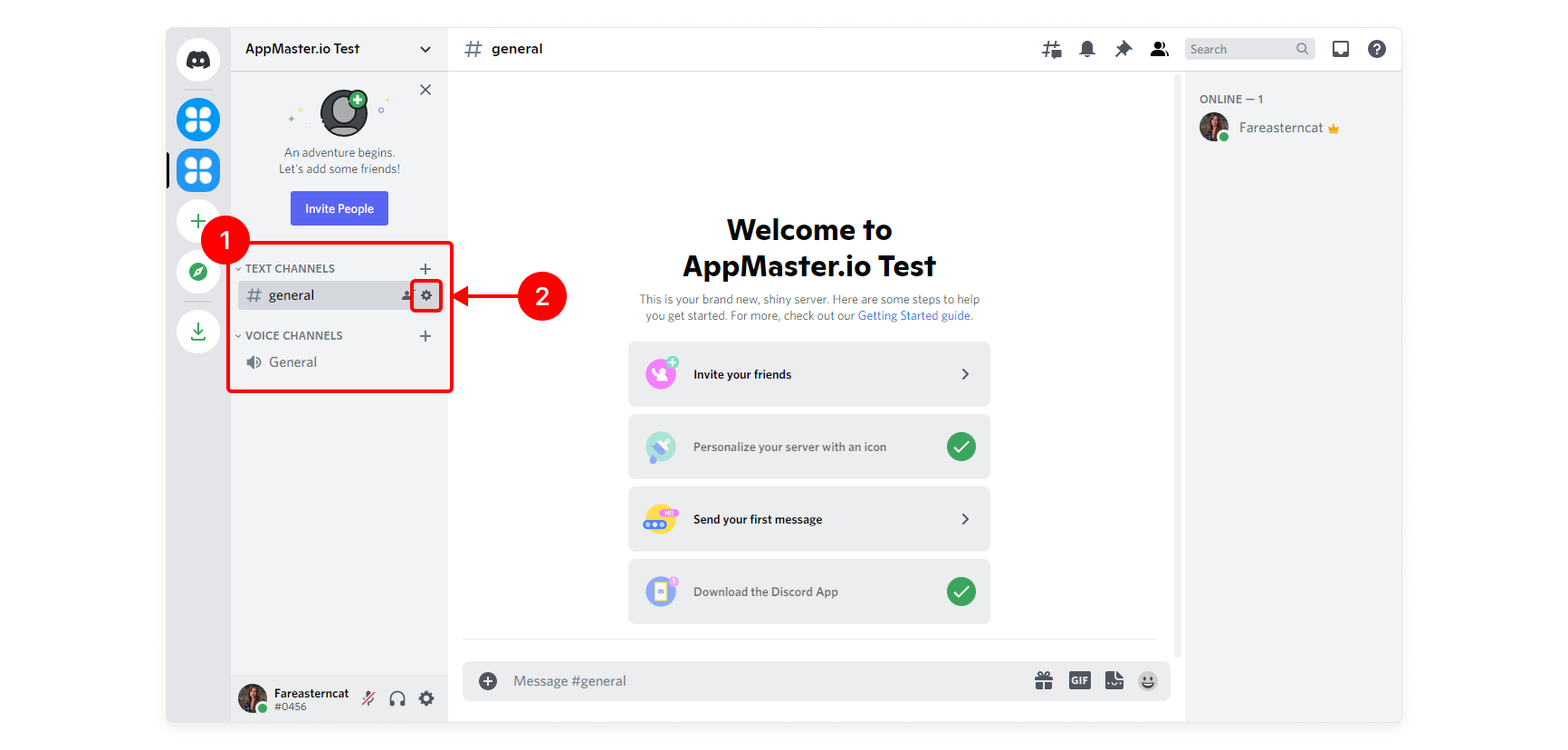The image size is (1568, 750).
Task: Open the sticker picker icon
Action: pyautogui.click(x=1114, y=681)
